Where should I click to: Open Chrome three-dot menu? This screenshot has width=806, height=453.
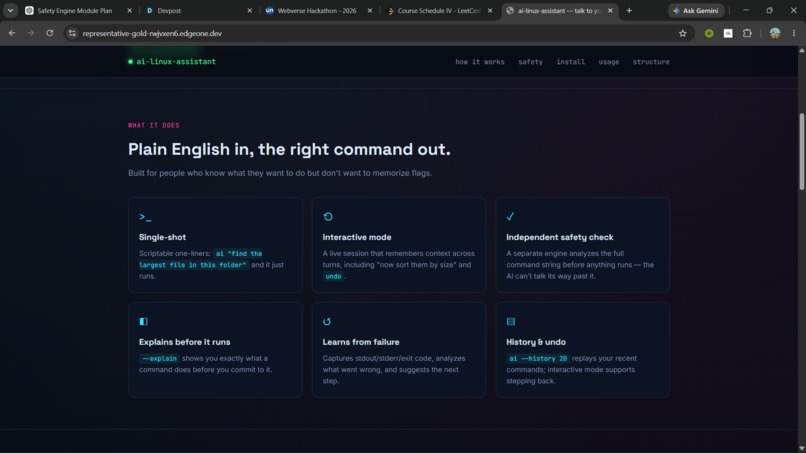pyautogui.click(x=794, y=33)
